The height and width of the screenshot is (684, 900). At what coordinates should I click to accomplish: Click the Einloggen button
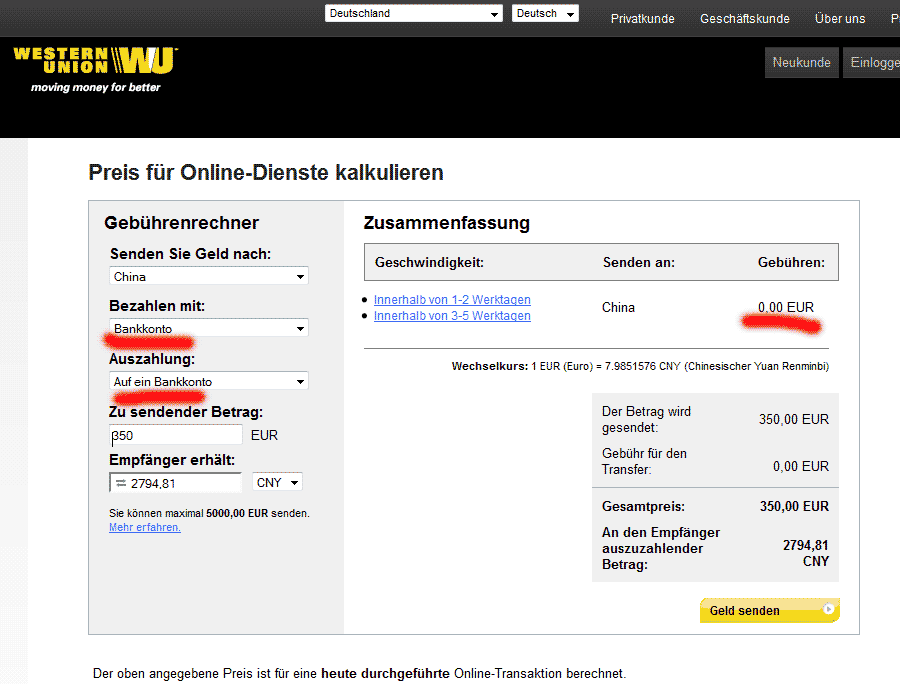coord(874,62)
